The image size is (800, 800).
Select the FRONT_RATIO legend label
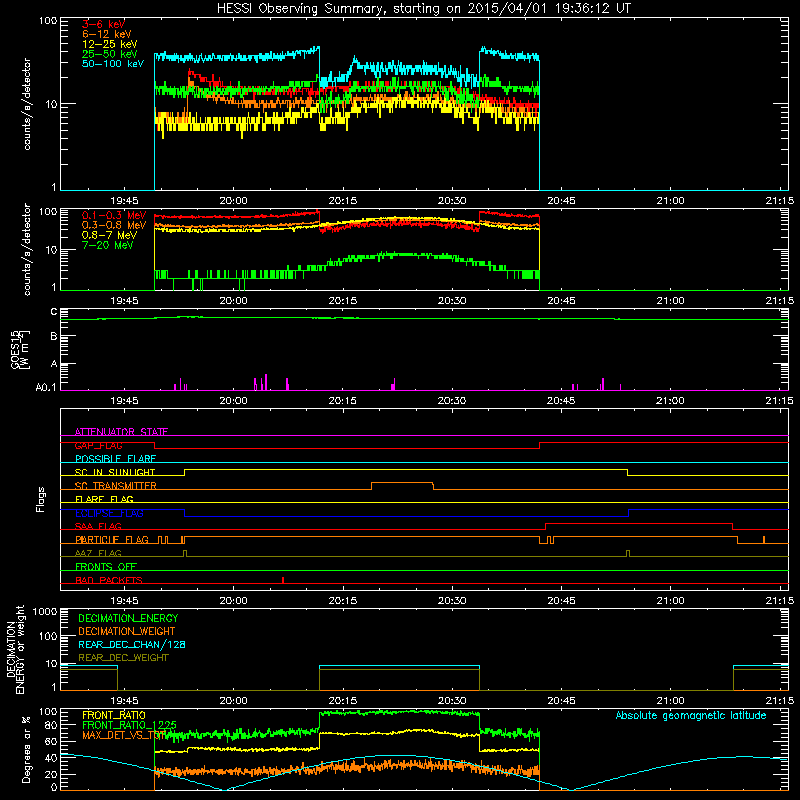pyautogui.click(x=114, y=715)
